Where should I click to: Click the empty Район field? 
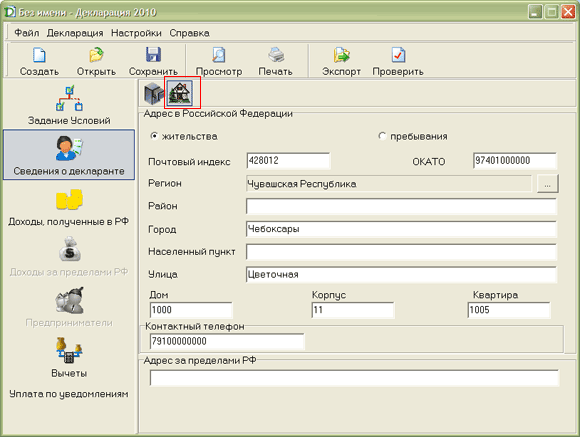(401, 206)
